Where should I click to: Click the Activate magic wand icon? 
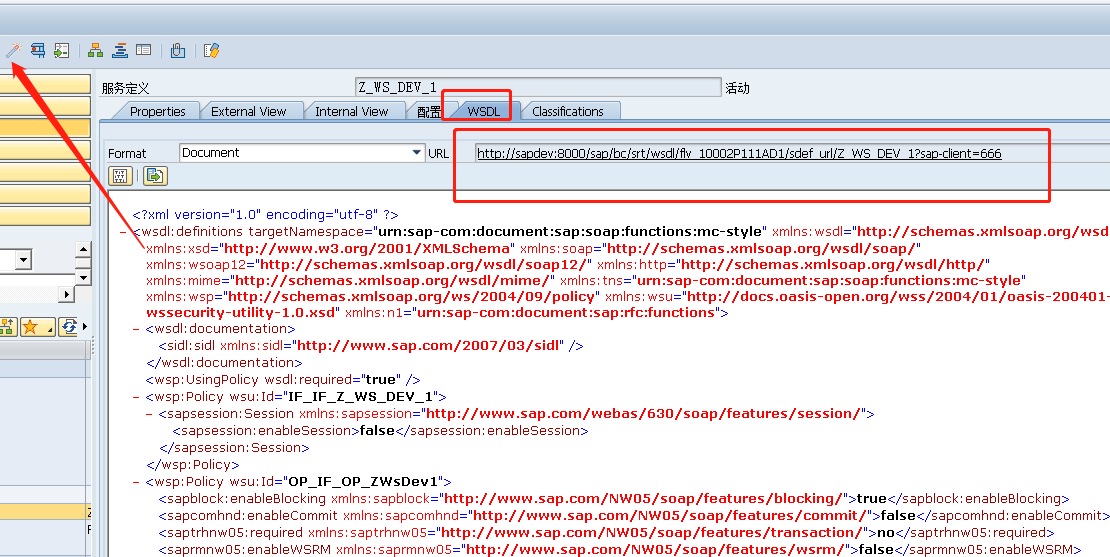coord(12,50)
